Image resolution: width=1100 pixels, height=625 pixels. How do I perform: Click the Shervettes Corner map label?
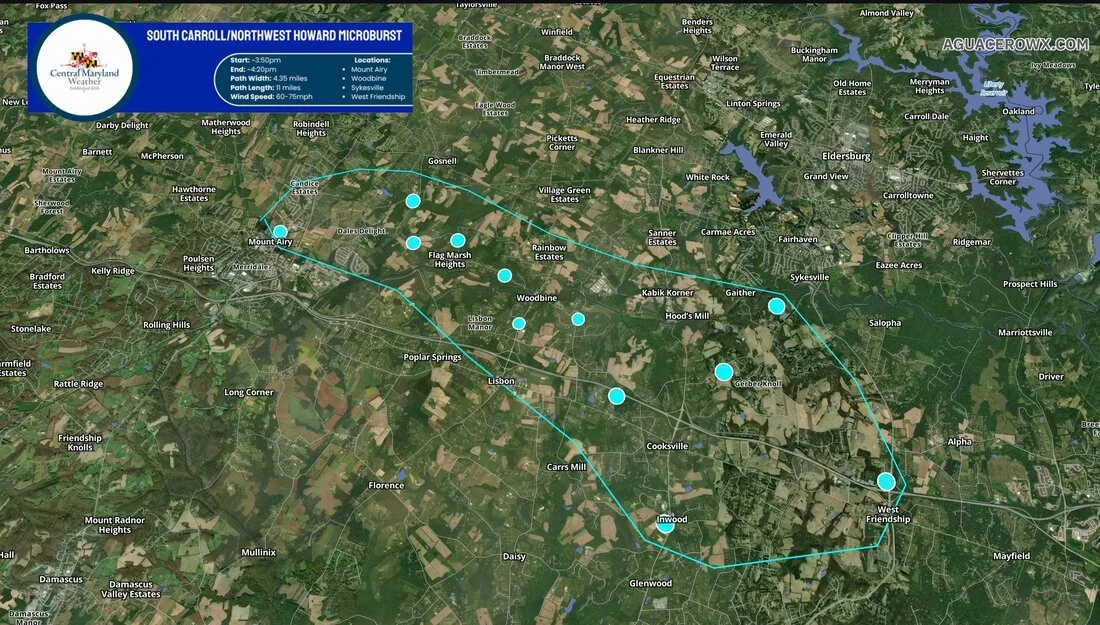(x=1002, y=177)
